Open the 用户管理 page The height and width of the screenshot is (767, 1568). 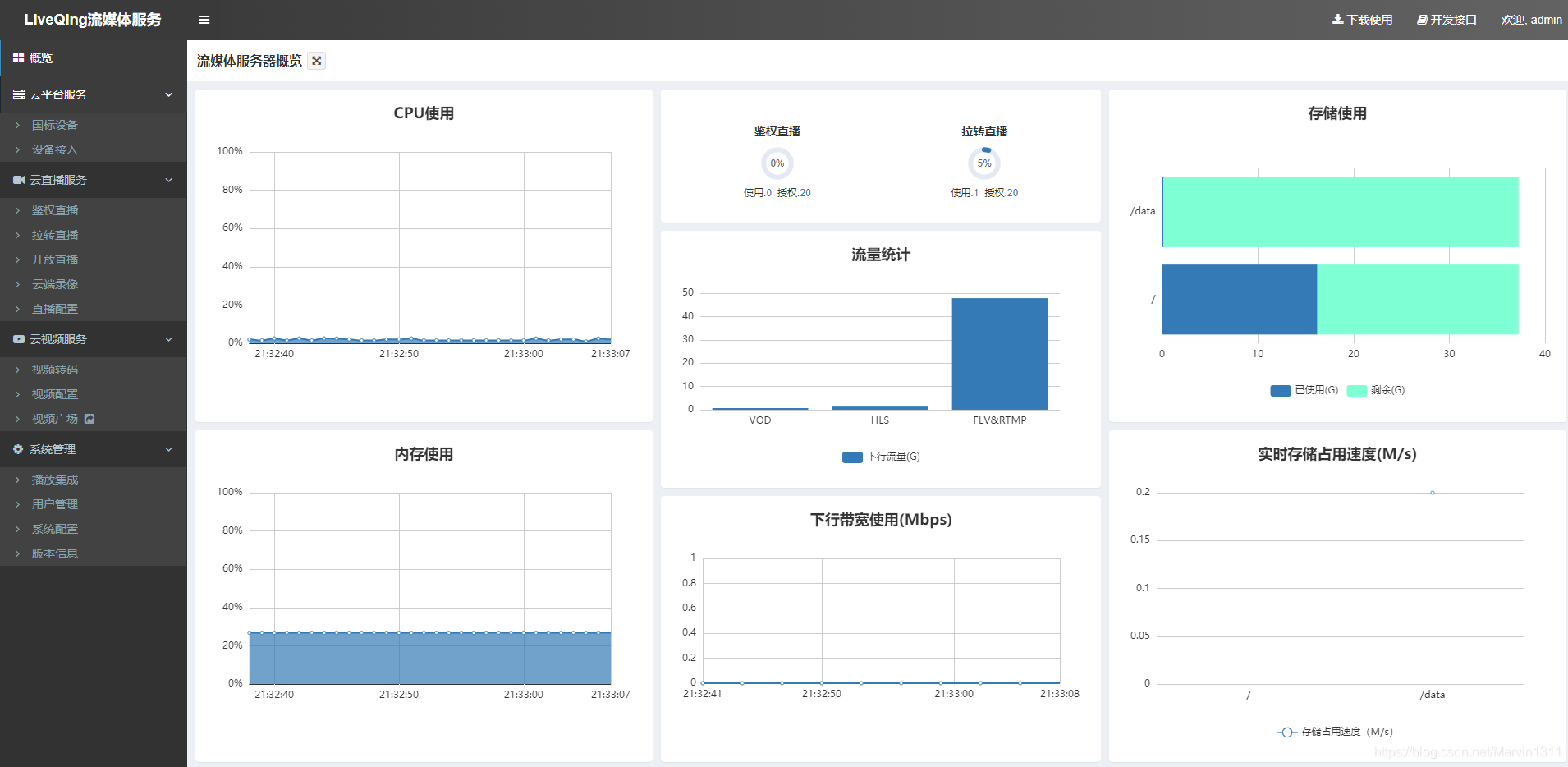coord(56,503)
